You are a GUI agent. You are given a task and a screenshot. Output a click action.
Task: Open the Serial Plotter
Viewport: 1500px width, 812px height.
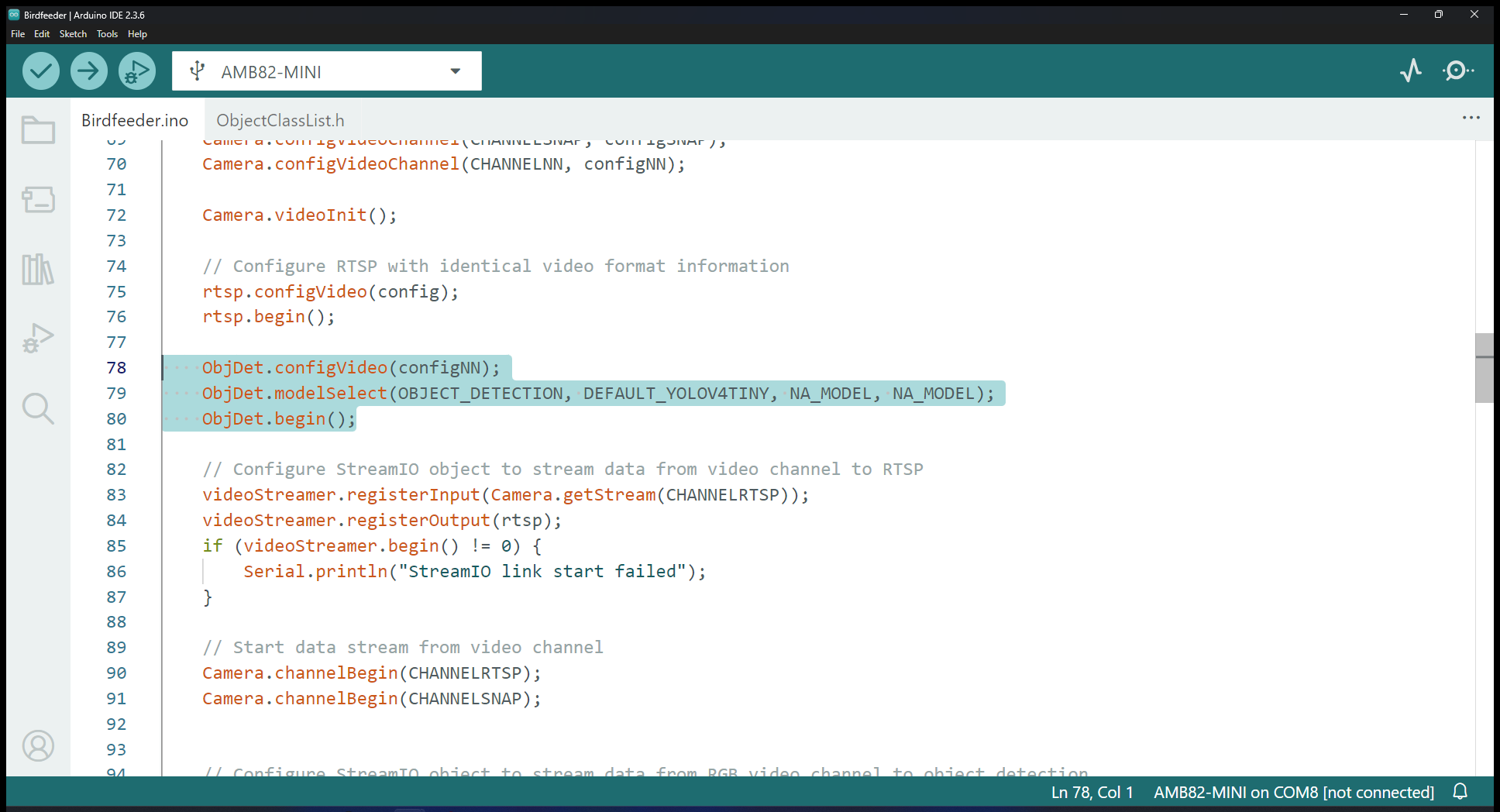[x=1411, y=71]
